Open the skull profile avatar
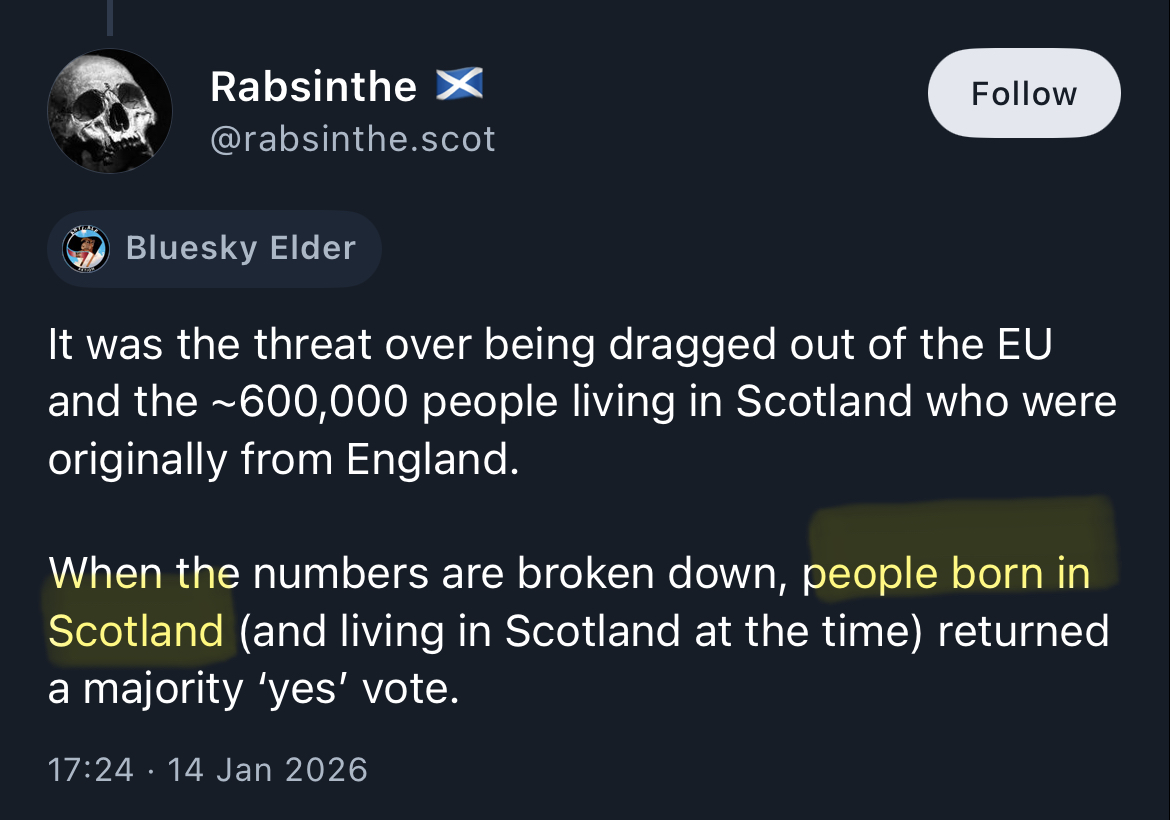The image size is (1170, 820). pos(110,111)
